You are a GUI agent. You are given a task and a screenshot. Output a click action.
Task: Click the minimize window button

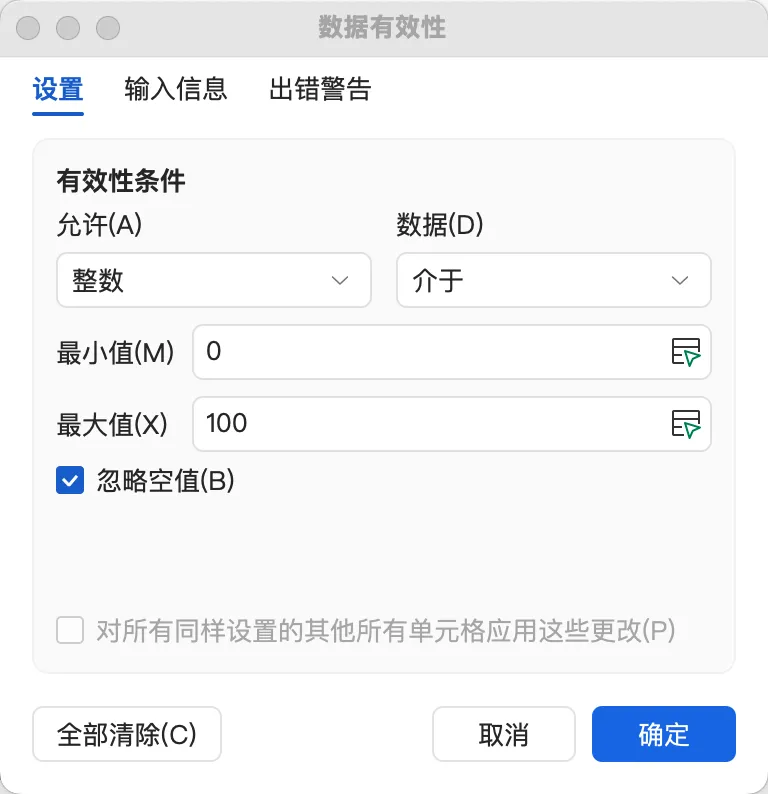(68, 27)
